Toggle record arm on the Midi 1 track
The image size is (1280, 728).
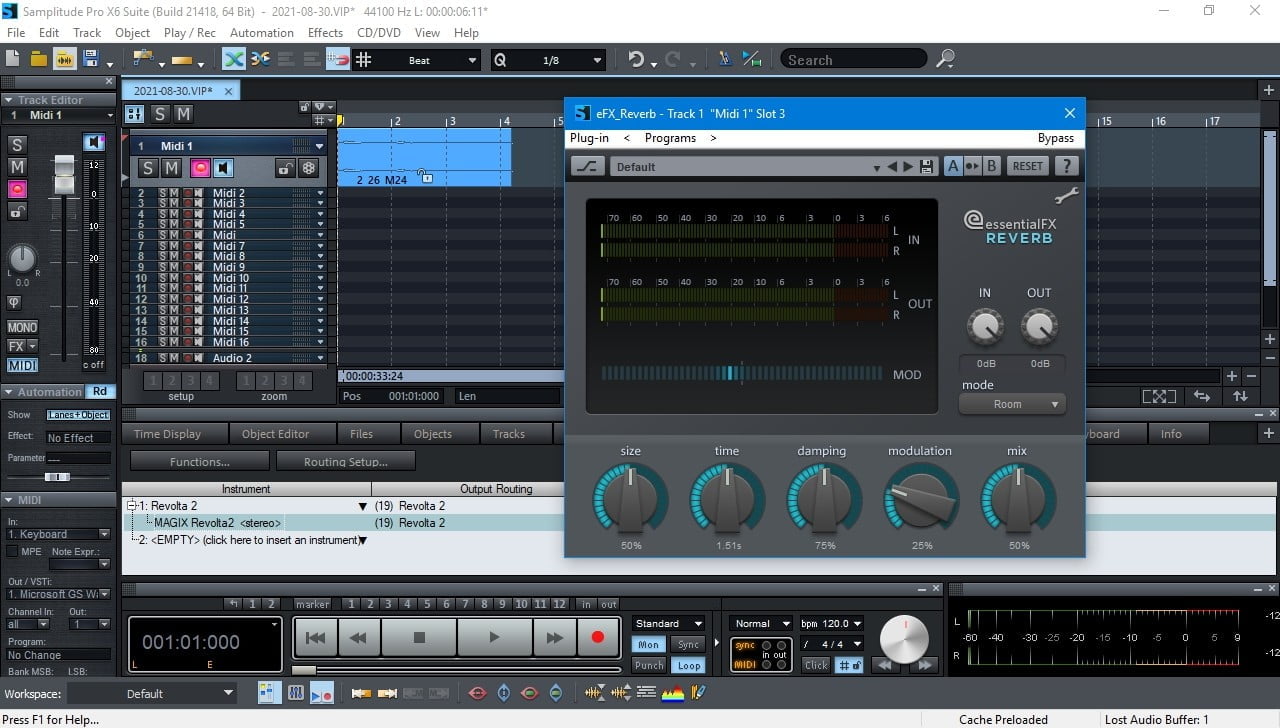(200, 168)
